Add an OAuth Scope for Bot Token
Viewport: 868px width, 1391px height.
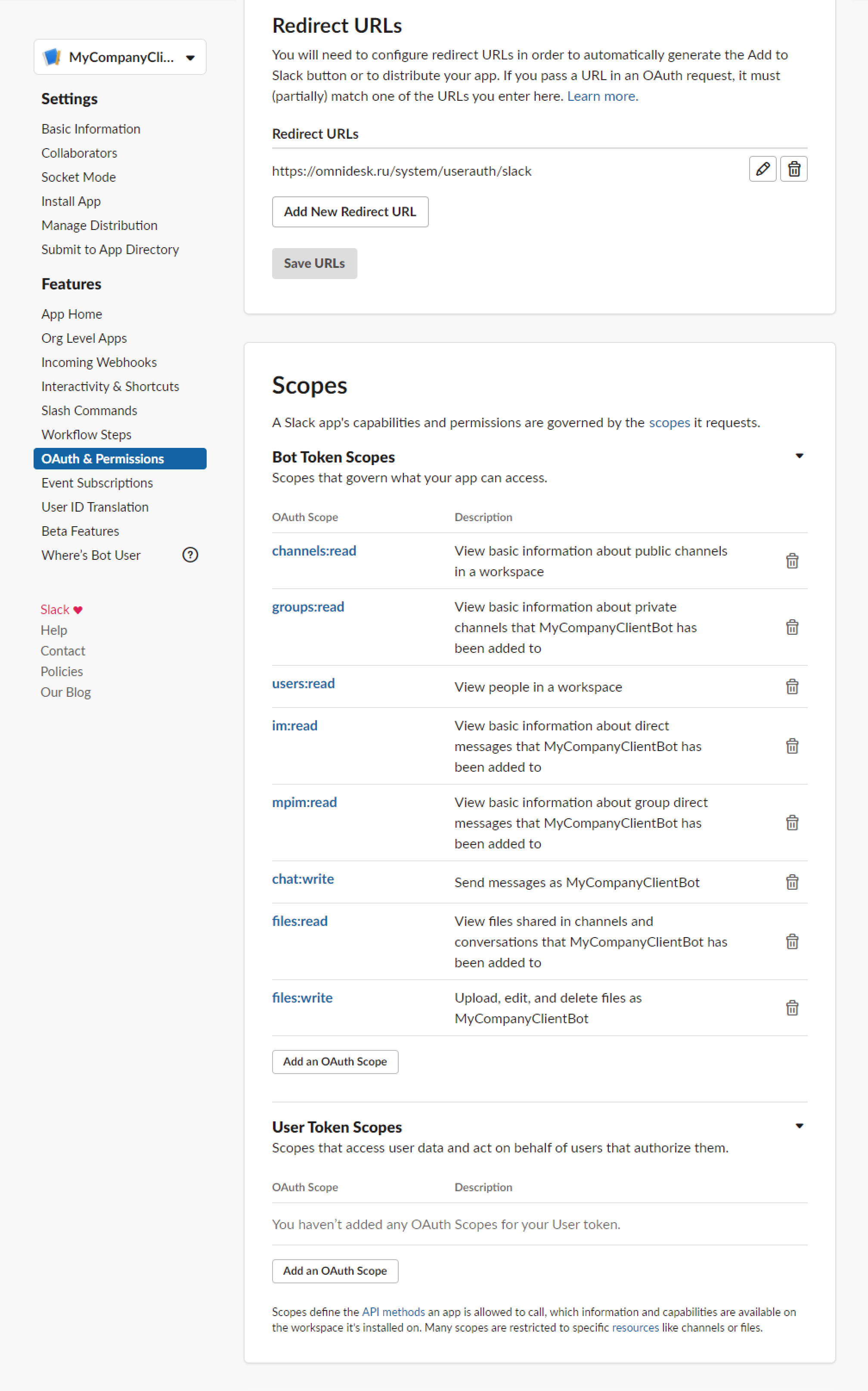click(x=335, y=1062)
